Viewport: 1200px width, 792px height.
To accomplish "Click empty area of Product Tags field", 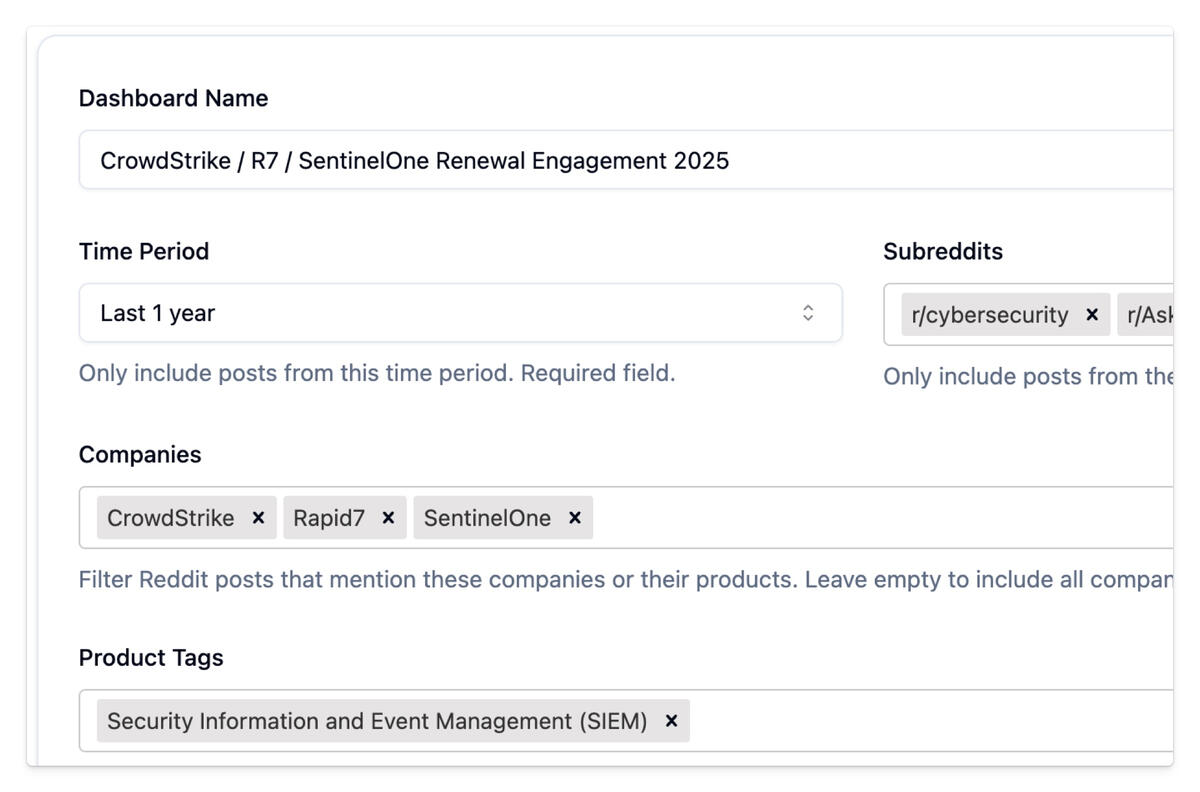I will 930,721.
